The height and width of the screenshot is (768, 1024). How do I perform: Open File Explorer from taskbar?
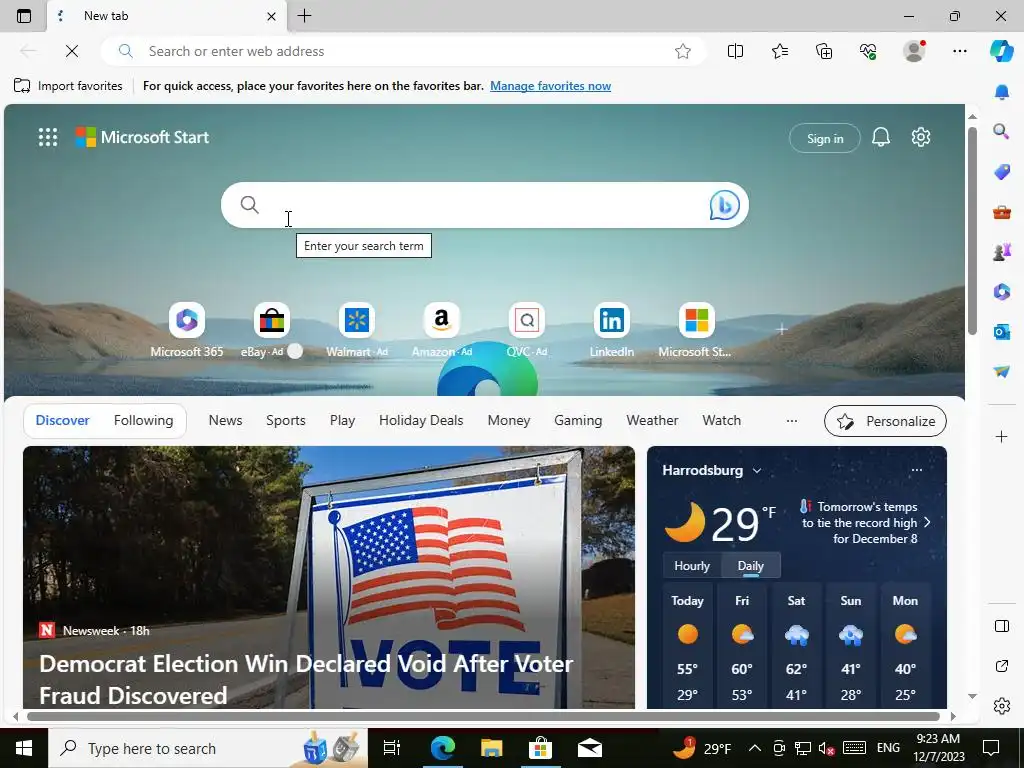point(491,748)
